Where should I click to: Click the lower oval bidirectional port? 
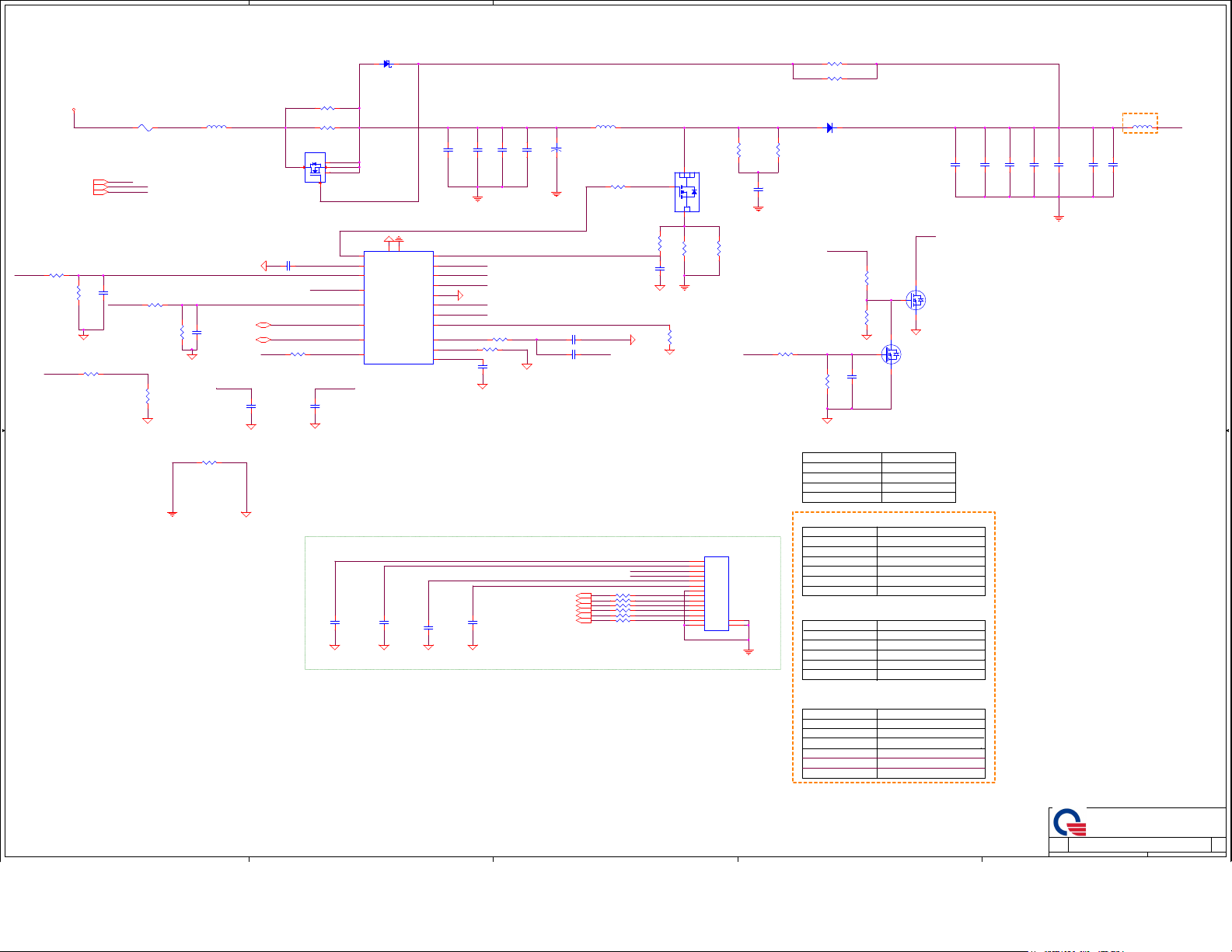coord(263,340)
